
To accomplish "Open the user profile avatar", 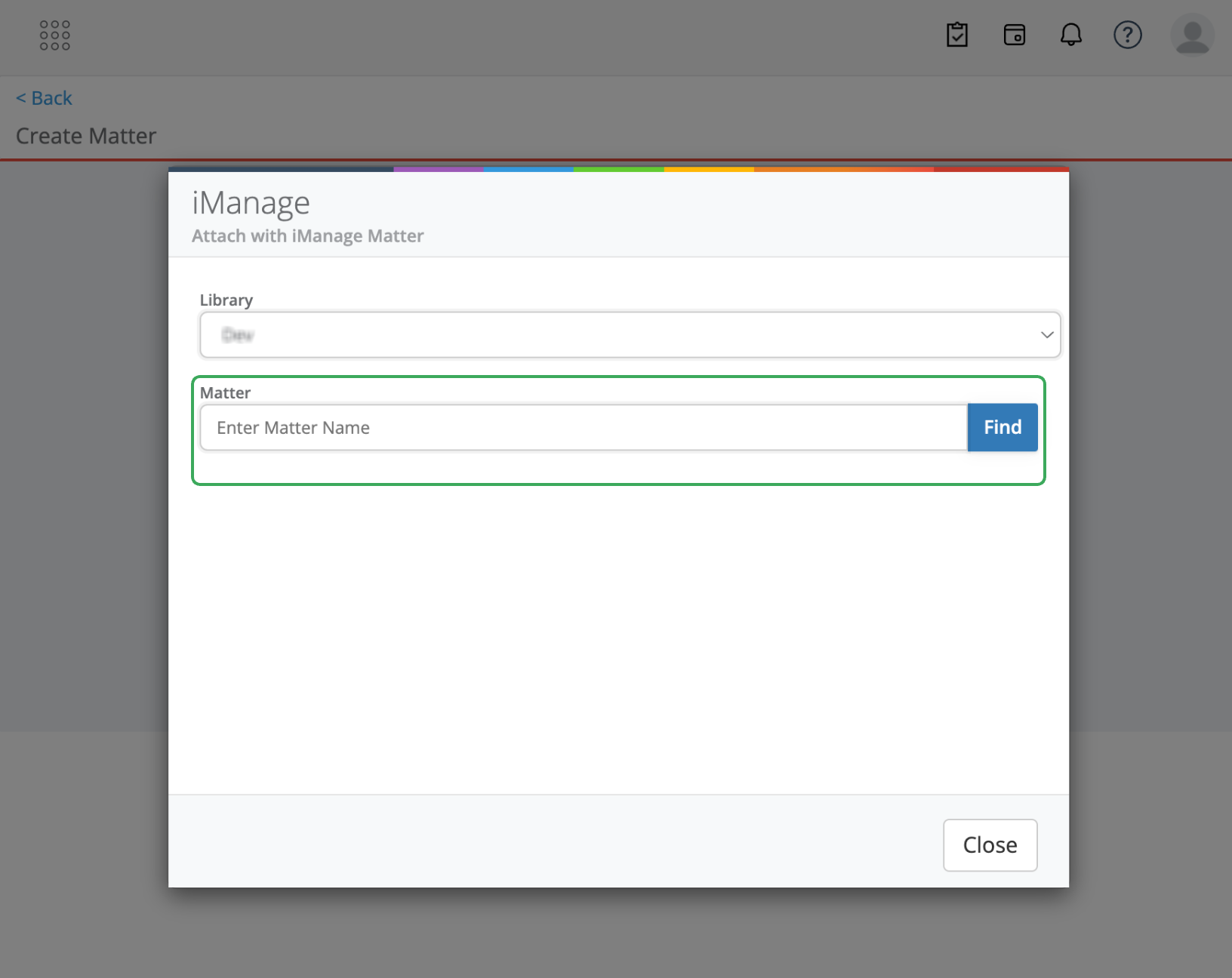I will click(1193, 35).
